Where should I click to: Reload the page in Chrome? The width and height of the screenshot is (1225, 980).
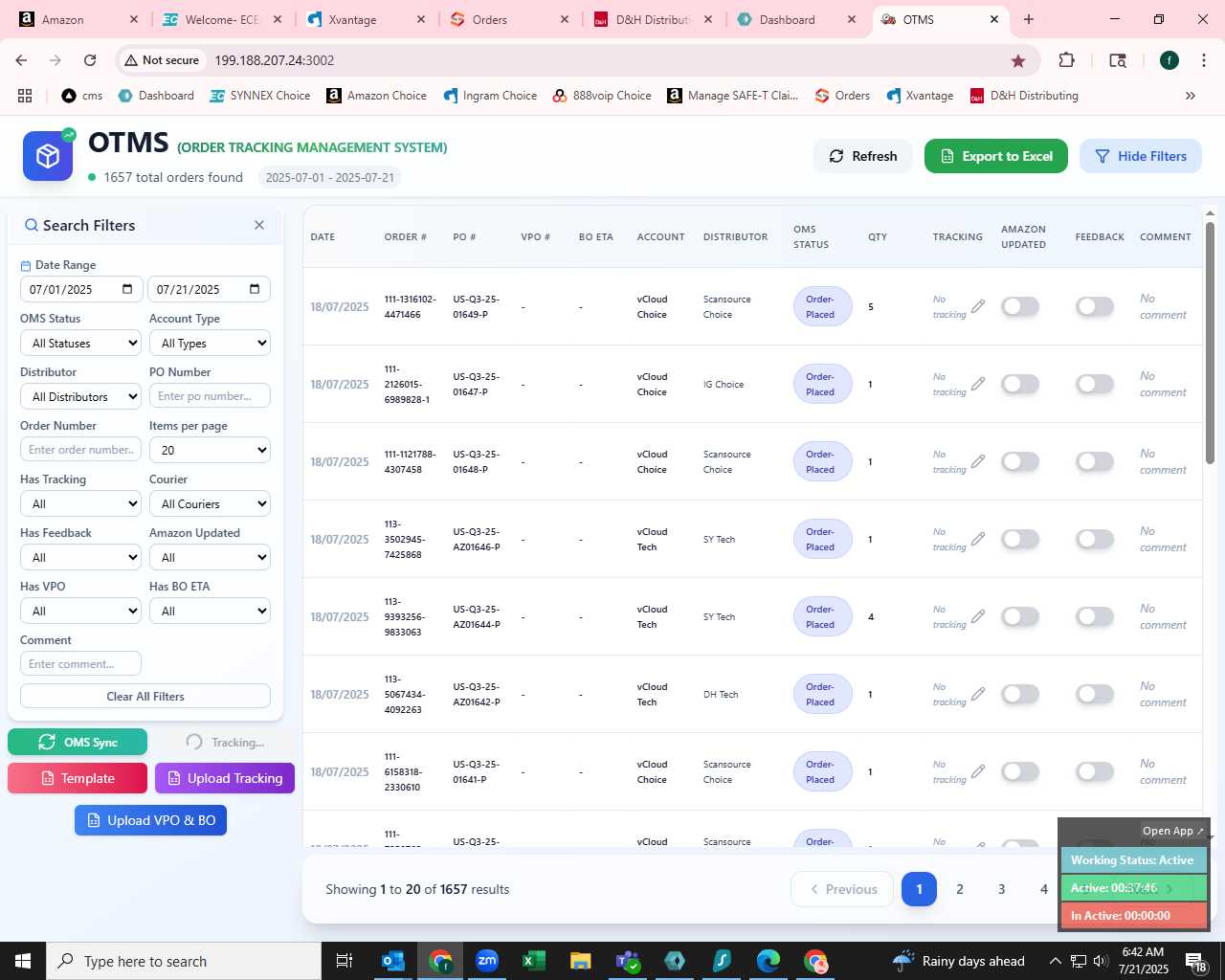(x=90, y=60)
